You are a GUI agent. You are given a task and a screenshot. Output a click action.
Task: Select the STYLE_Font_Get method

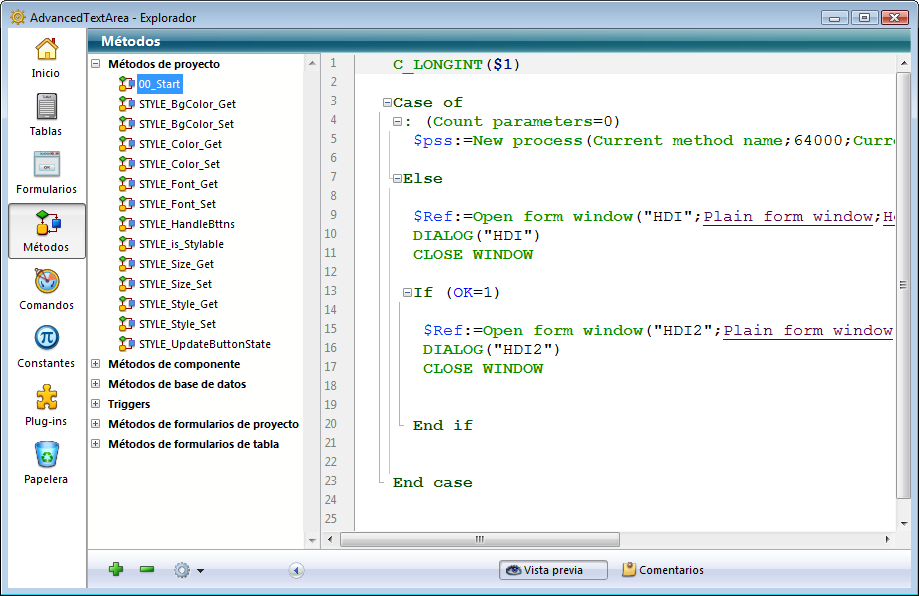point(178,184)
